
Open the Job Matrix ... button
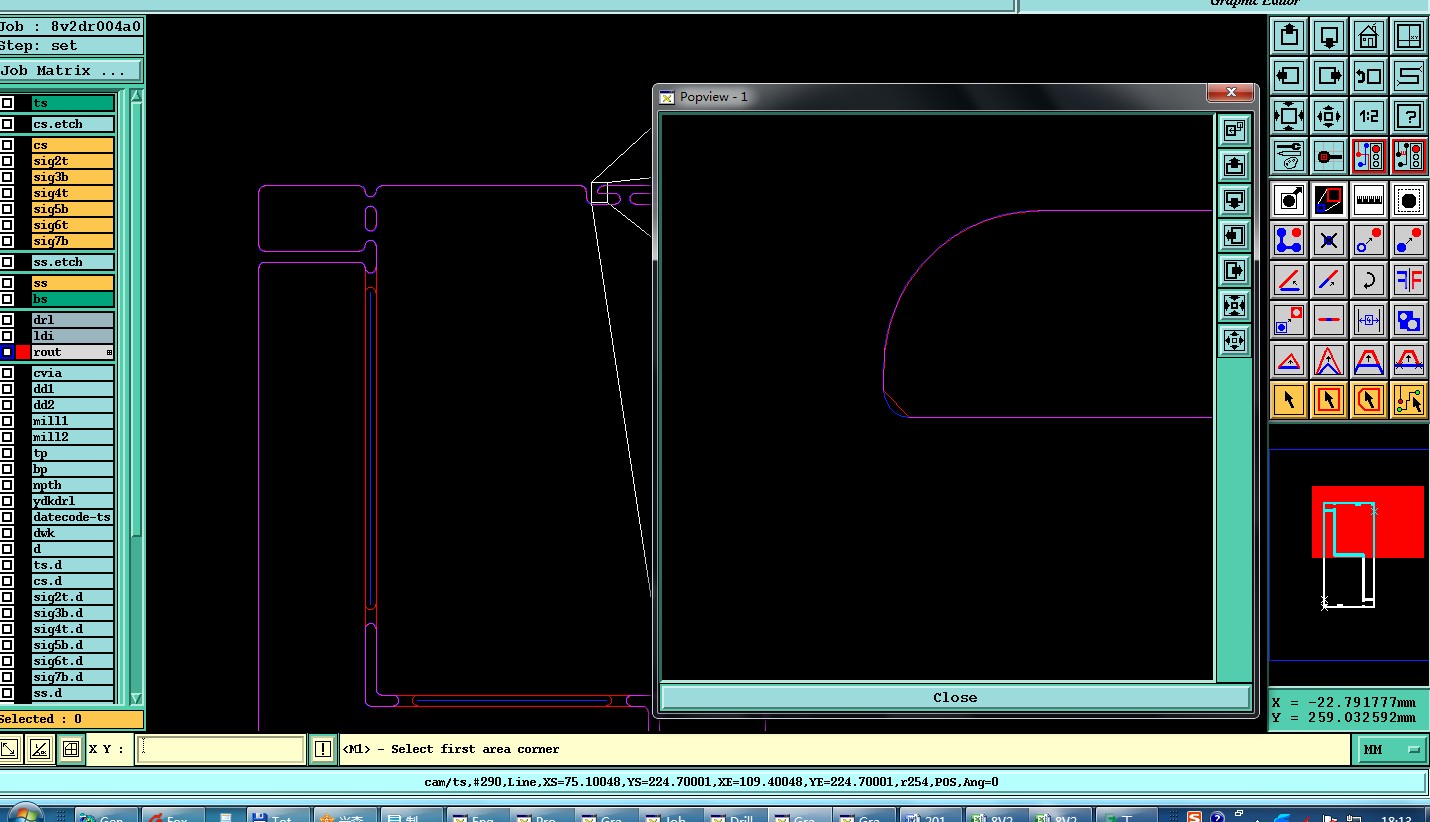71,71
